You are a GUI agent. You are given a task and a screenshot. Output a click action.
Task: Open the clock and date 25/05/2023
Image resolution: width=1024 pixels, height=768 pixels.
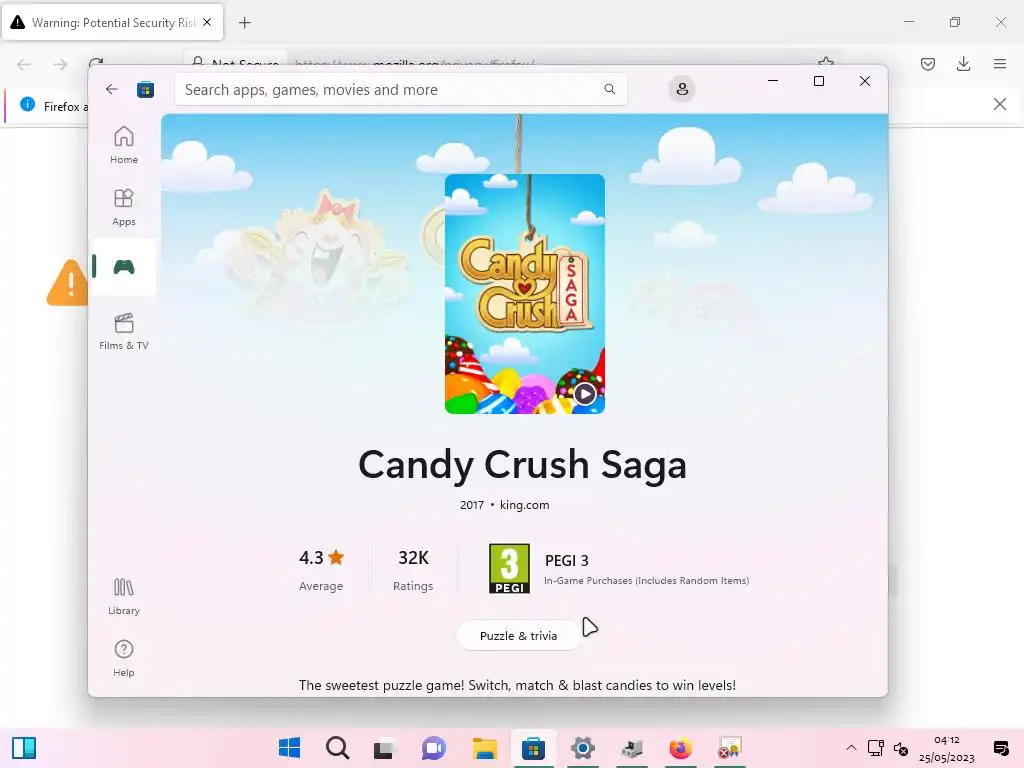[946, 748]
